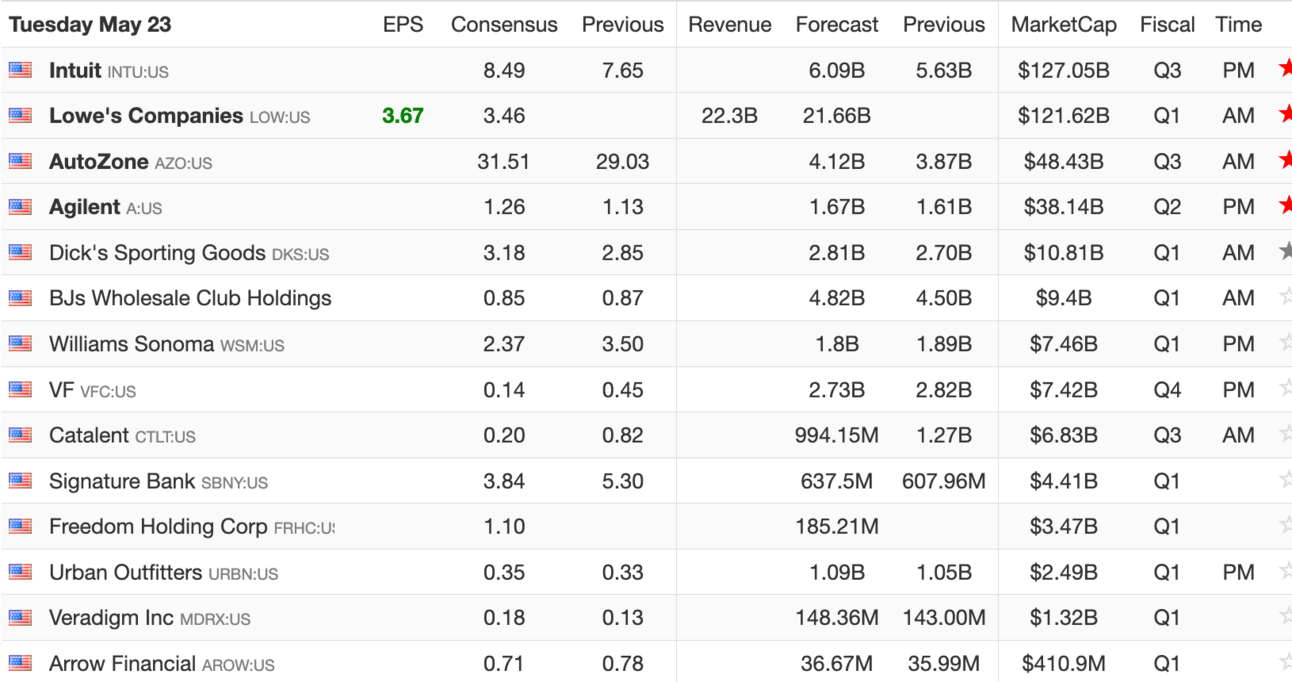
Task: Select AutoZone consensus value 31.51
Action: 504,161
